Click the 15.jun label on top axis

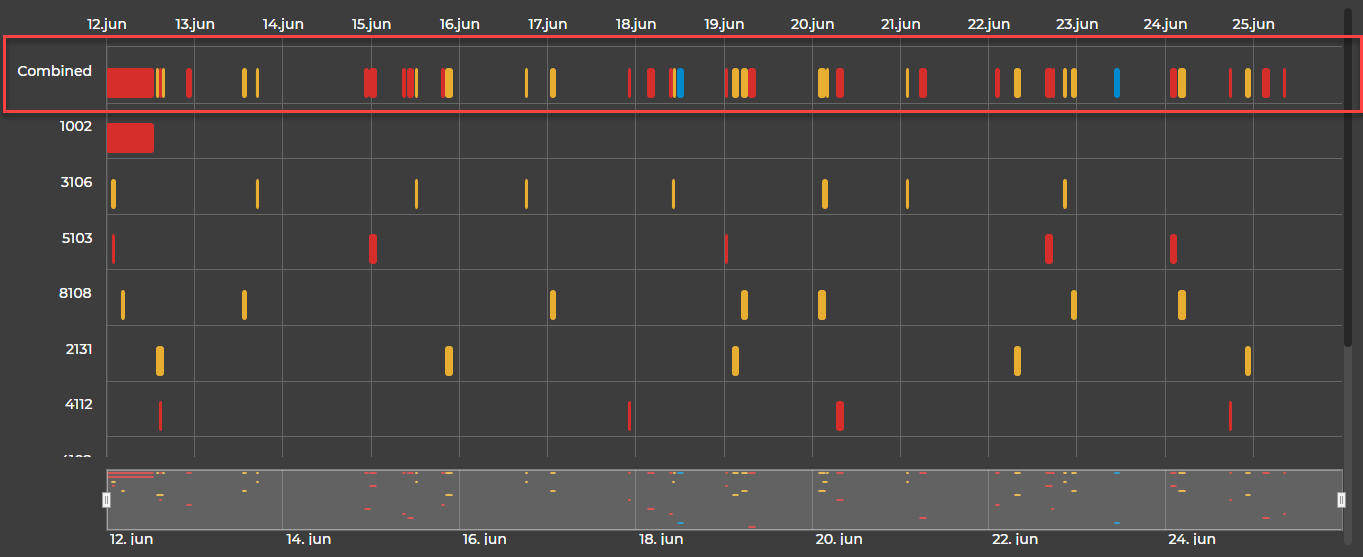tap(371, 24)
